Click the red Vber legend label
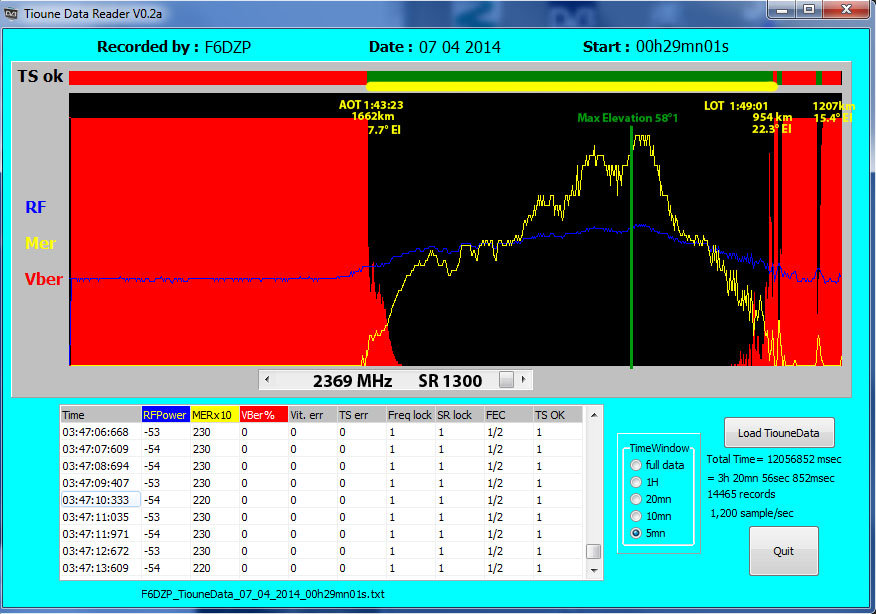Image resolution: width=876 pixels, height=614 pixels. pos(43,280)
